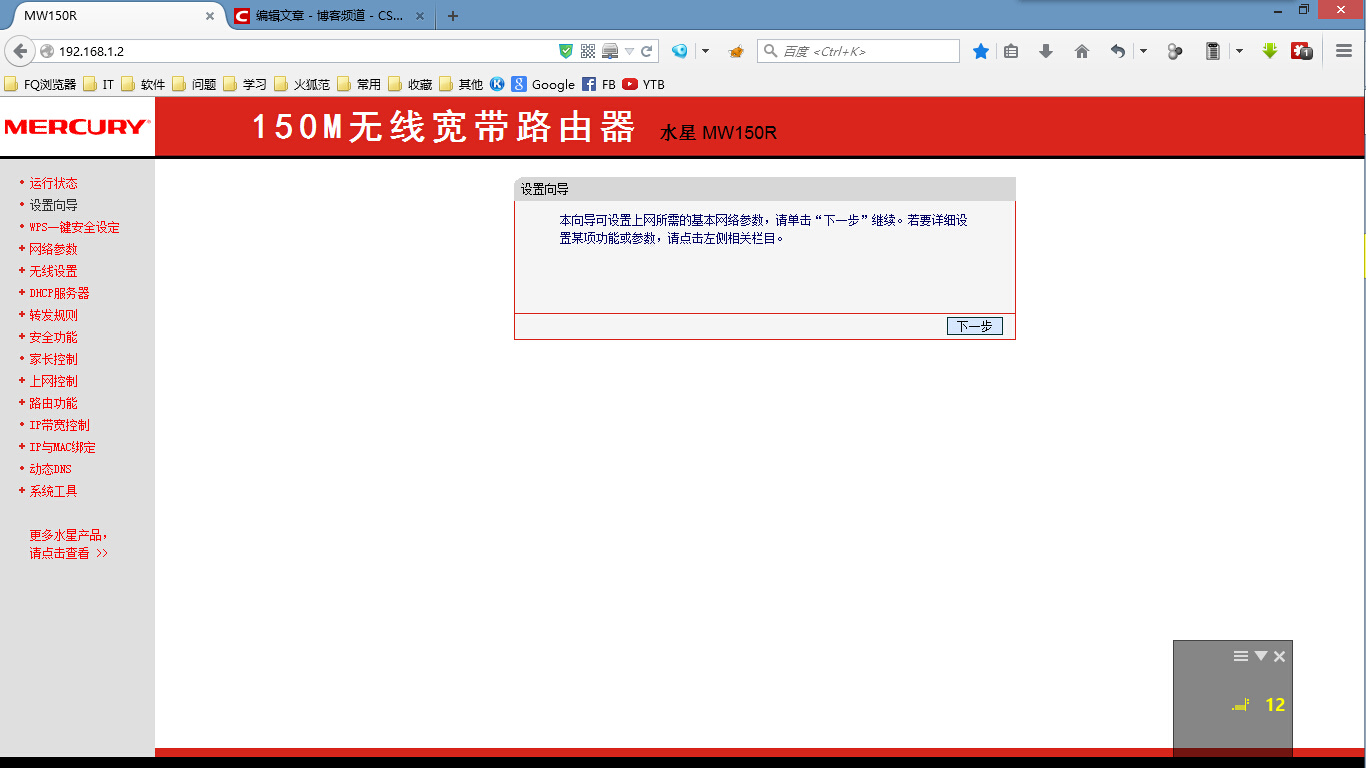Image resolution: width=1366 pixels, height=768 pixels.
Task: Click the green download arrow icon
Action: coord(1270,51)
